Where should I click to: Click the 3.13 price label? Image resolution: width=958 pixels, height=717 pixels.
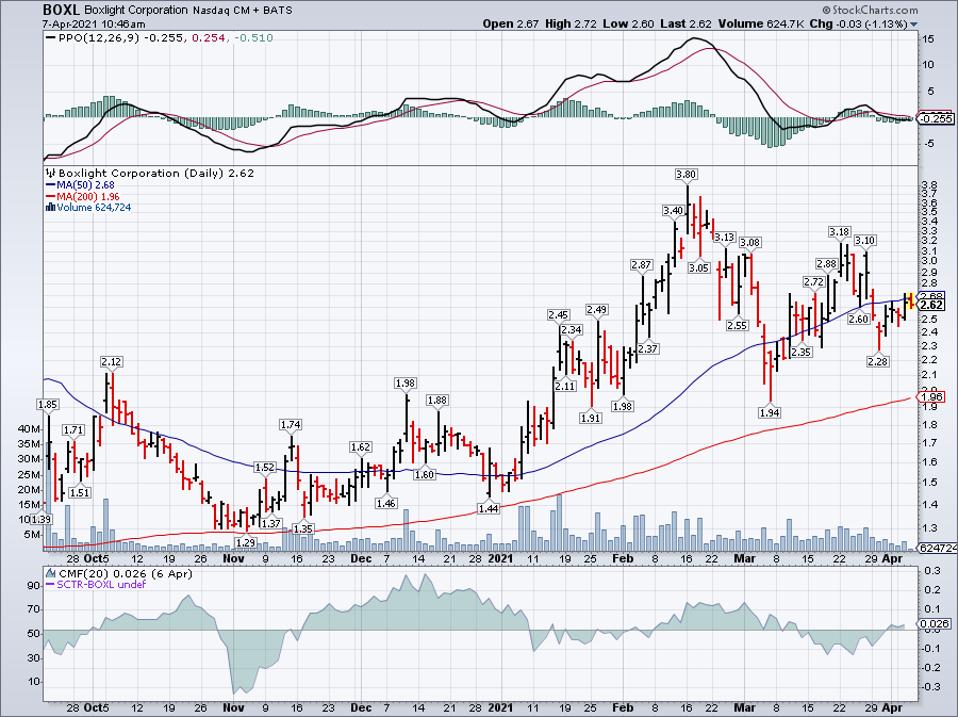[x=725, y=237]
